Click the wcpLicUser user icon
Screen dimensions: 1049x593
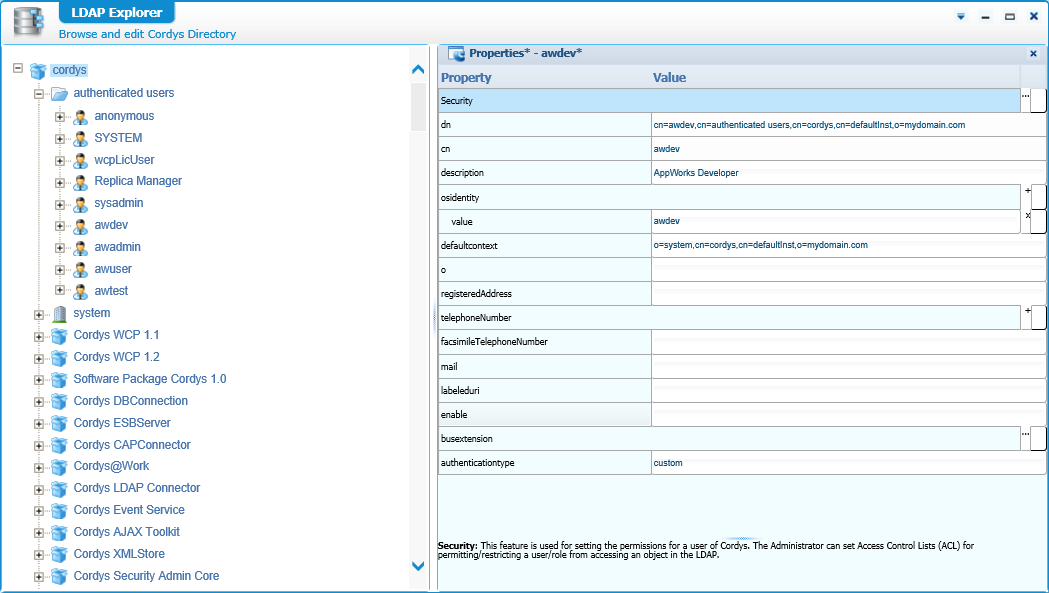(x=80, y=161)
